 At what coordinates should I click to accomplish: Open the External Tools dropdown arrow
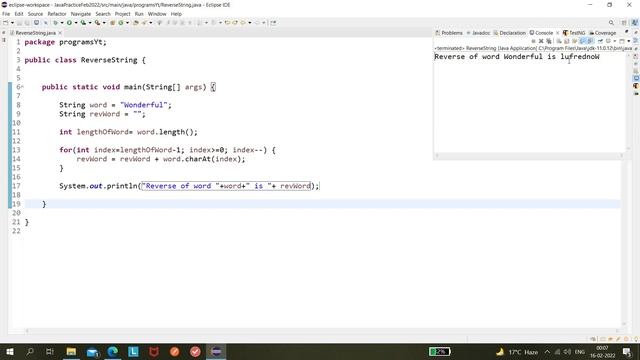[104, 23]
